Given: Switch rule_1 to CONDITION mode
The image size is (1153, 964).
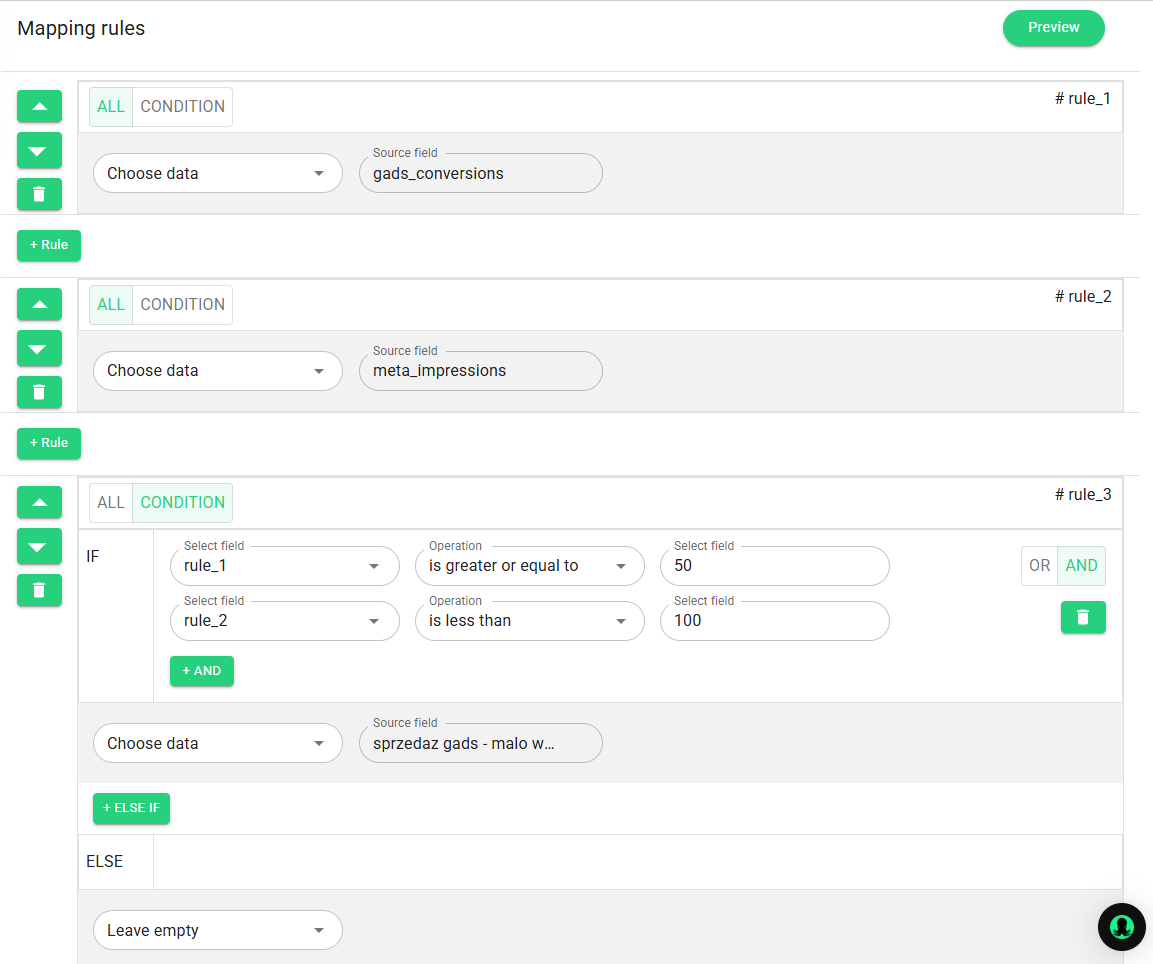Looking at the screenshot, I should point(182,107).
